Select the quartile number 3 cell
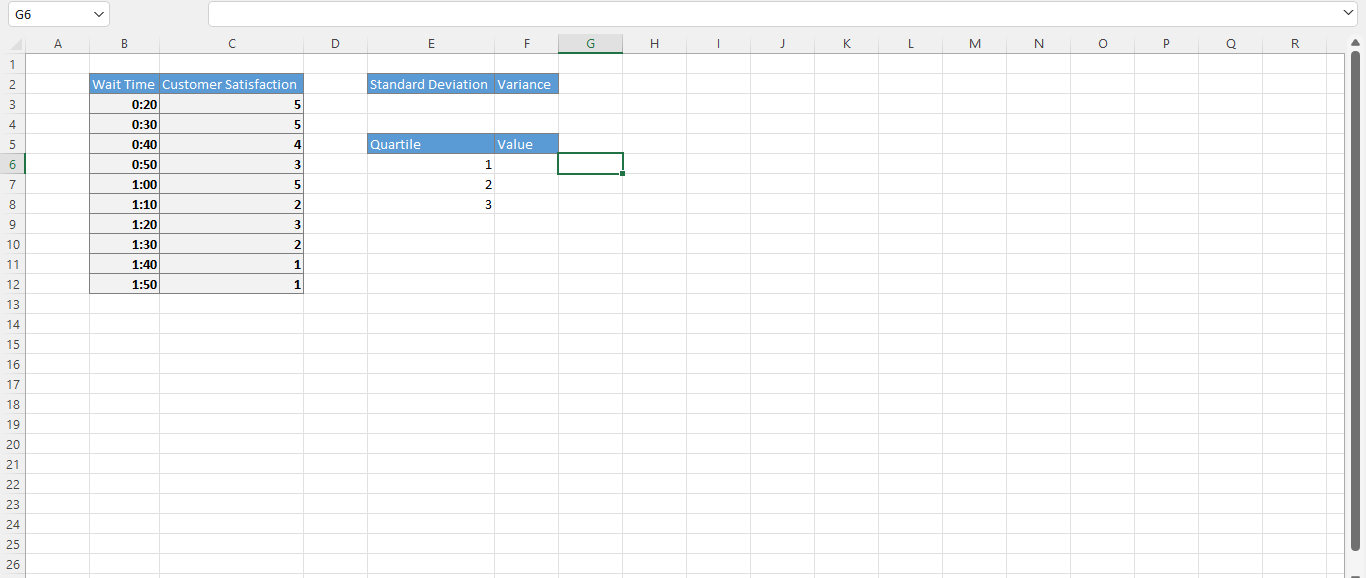 (x=430, y=204)
